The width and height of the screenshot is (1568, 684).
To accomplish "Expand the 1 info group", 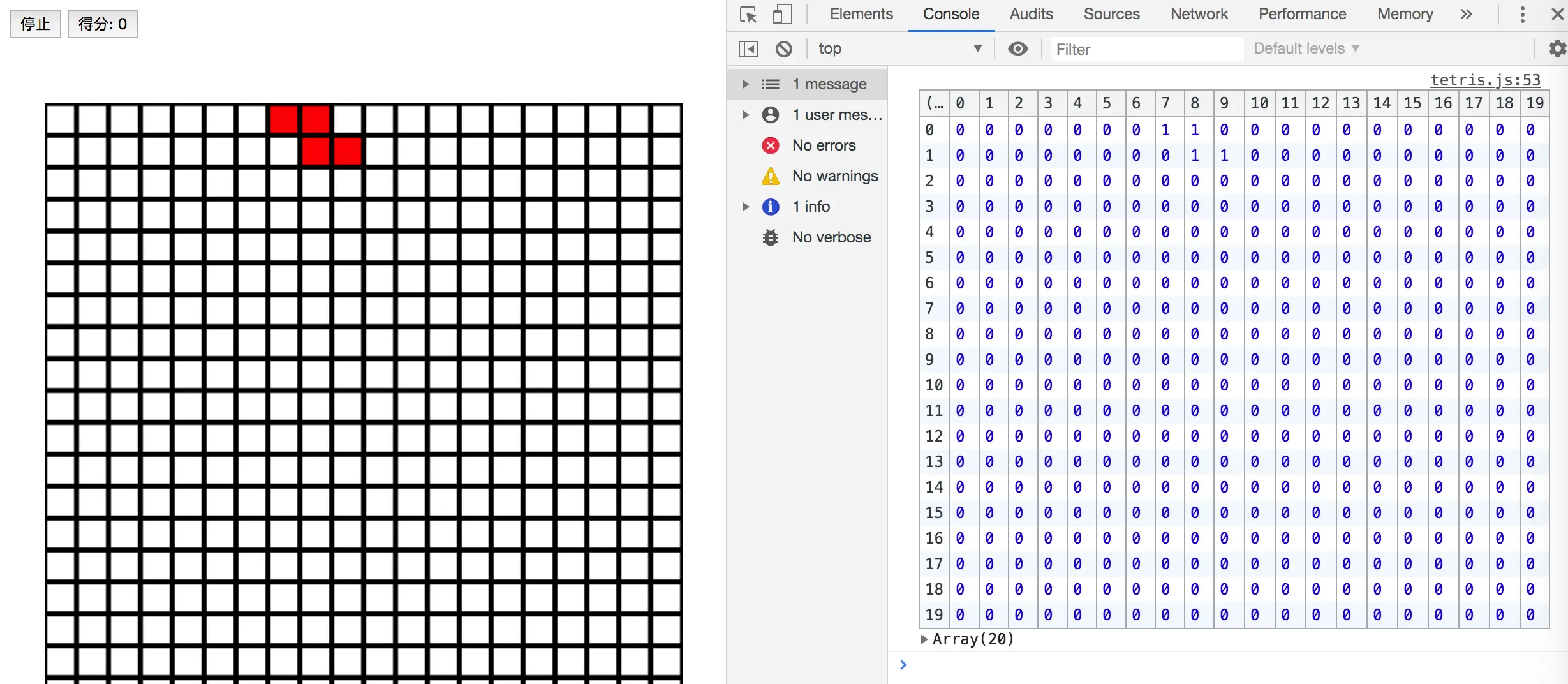I will point(745,207).
